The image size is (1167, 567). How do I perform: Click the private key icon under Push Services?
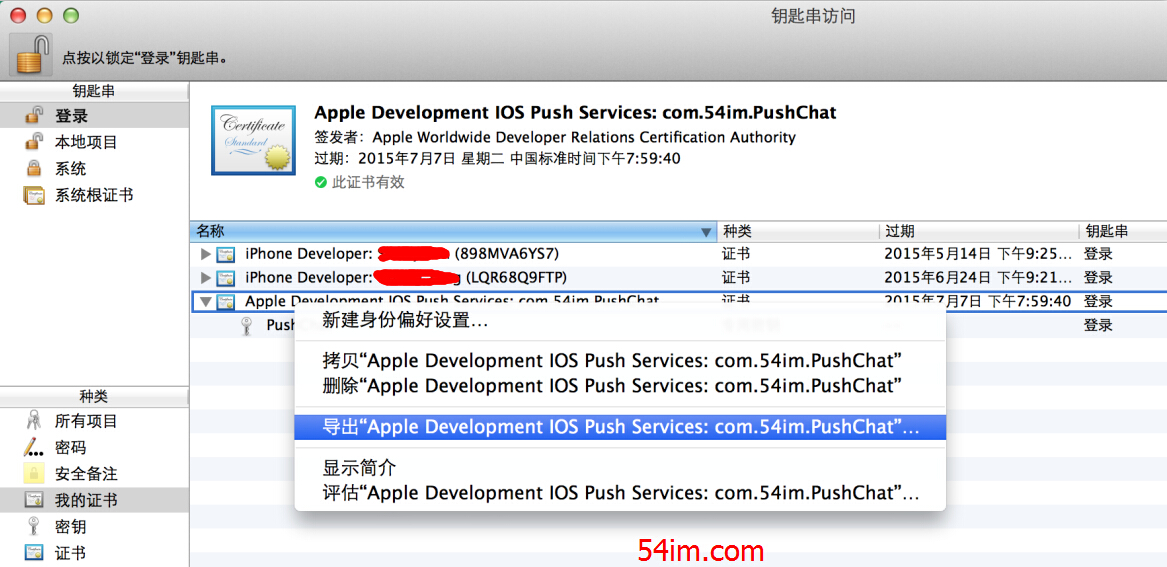(x=248, y=325)
